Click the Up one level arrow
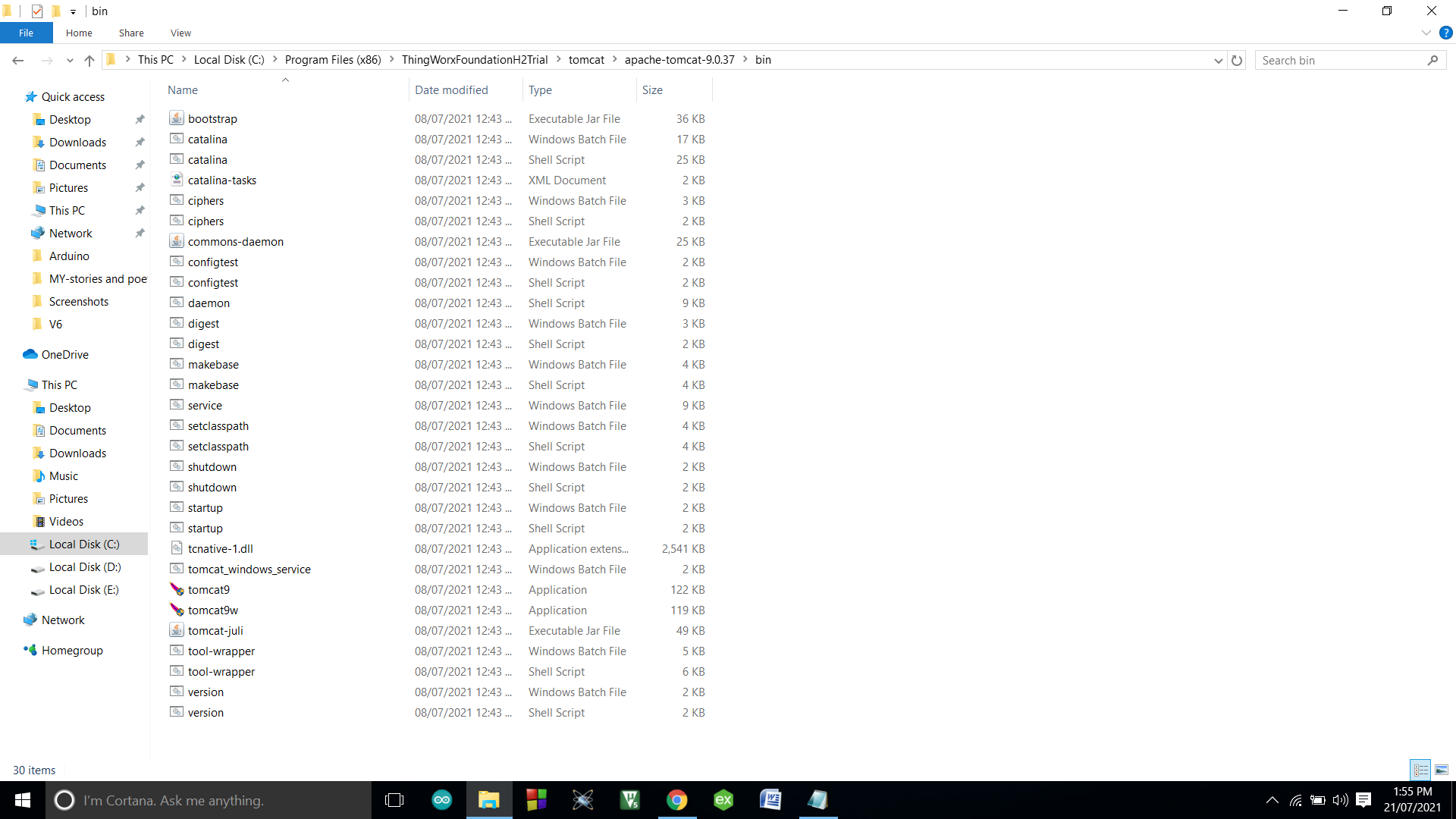Image resolution: width=1456 pixels, height=819 pixels. [x=89, y=61]
